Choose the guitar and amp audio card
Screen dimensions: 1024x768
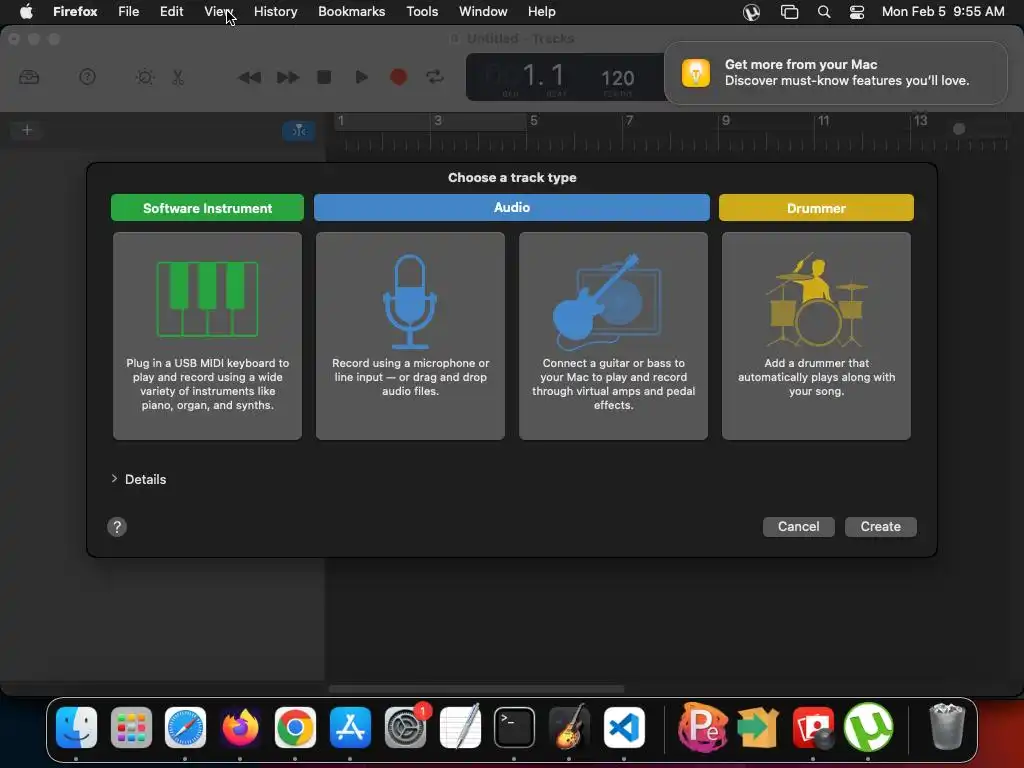[x=613, y=336]
